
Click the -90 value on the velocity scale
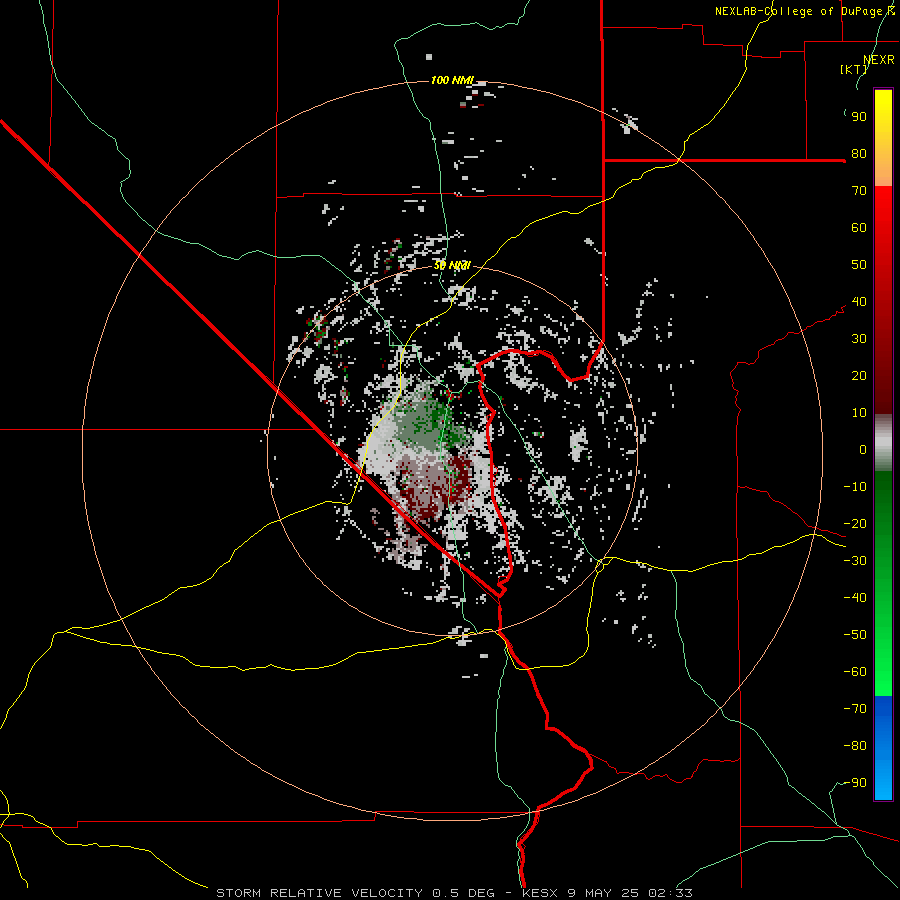855,783
